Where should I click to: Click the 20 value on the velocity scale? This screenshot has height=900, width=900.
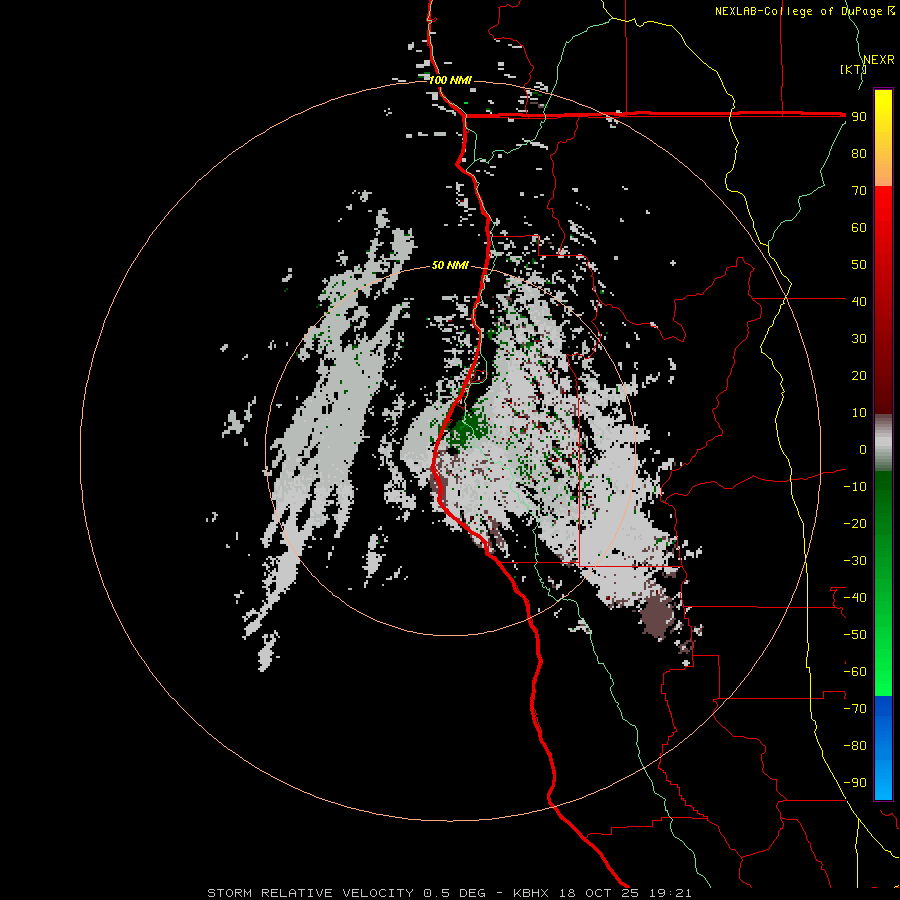coord(859,375)
